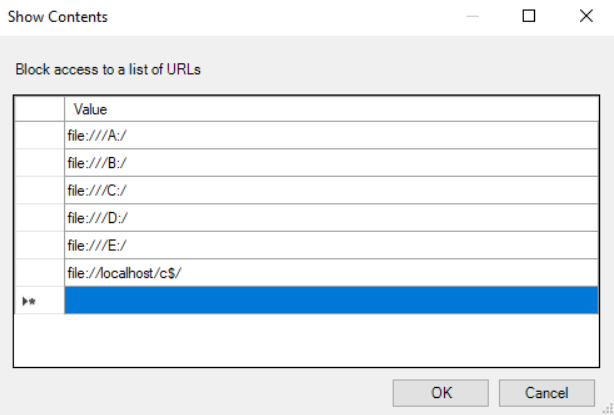Select the file:///A:/ value cell
The image size is (614, 415).
(335, 136)
